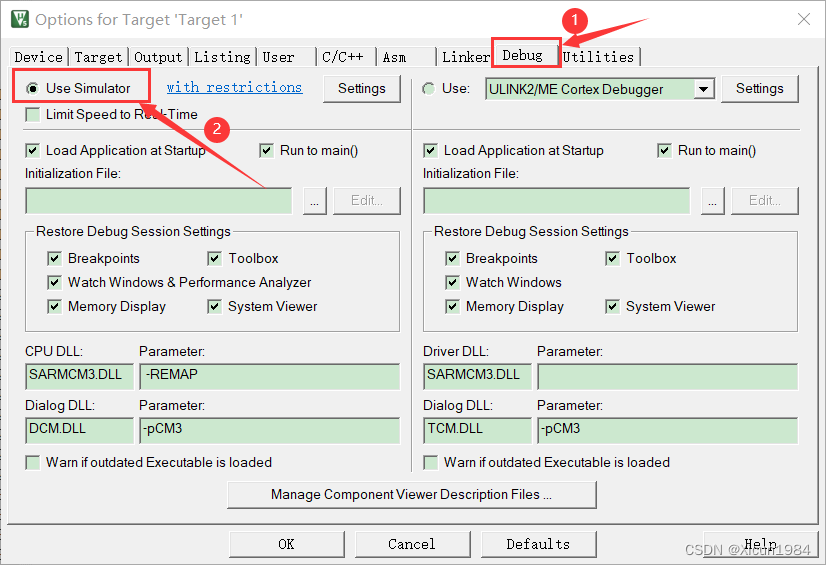Select the Use hardware debugger radio button
This screenshot has height=565, width=826.
[429, 88]
